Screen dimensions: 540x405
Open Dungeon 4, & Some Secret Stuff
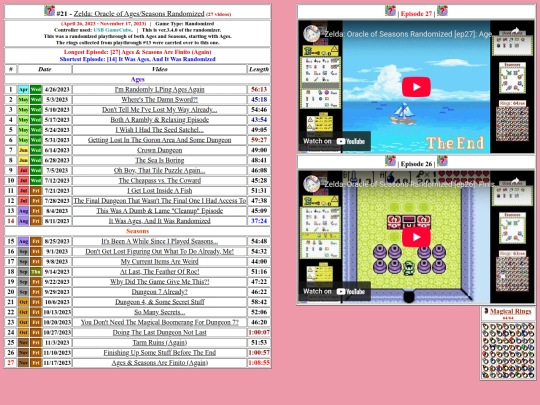point(159,302)
